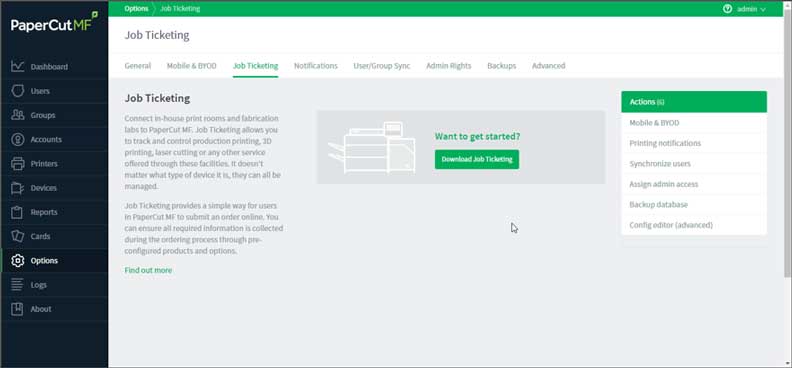Open Reports in the sidebar menu
The image size is (792, 368).
point(54,212)
